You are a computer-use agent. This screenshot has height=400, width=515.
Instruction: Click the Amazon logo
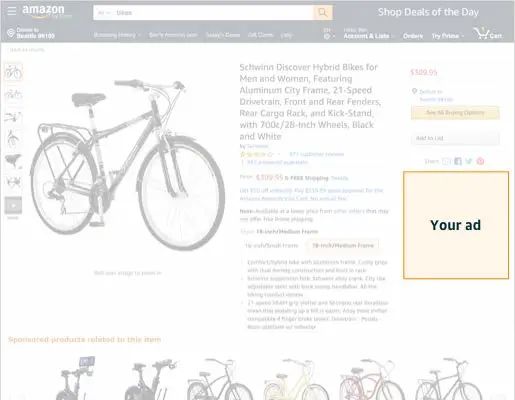tap(43, 11)
